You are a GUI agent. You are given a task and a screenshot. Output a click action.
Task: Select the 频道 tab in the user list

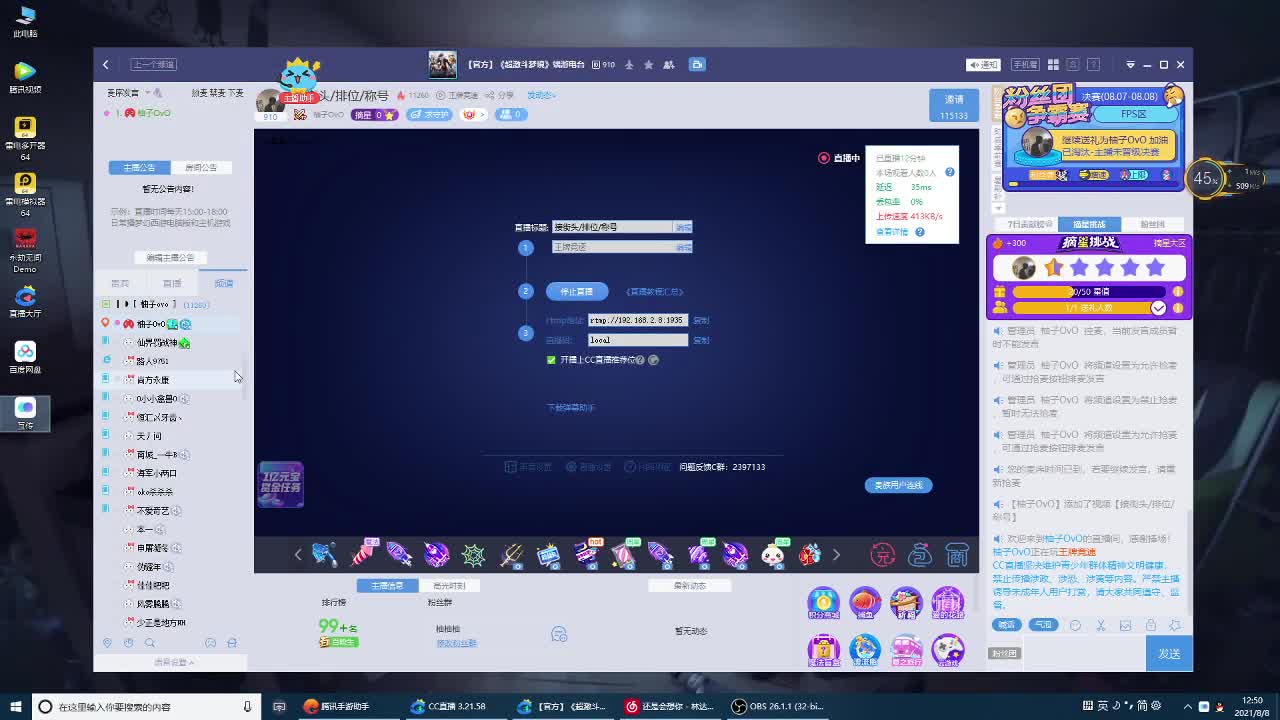(223, 283)
